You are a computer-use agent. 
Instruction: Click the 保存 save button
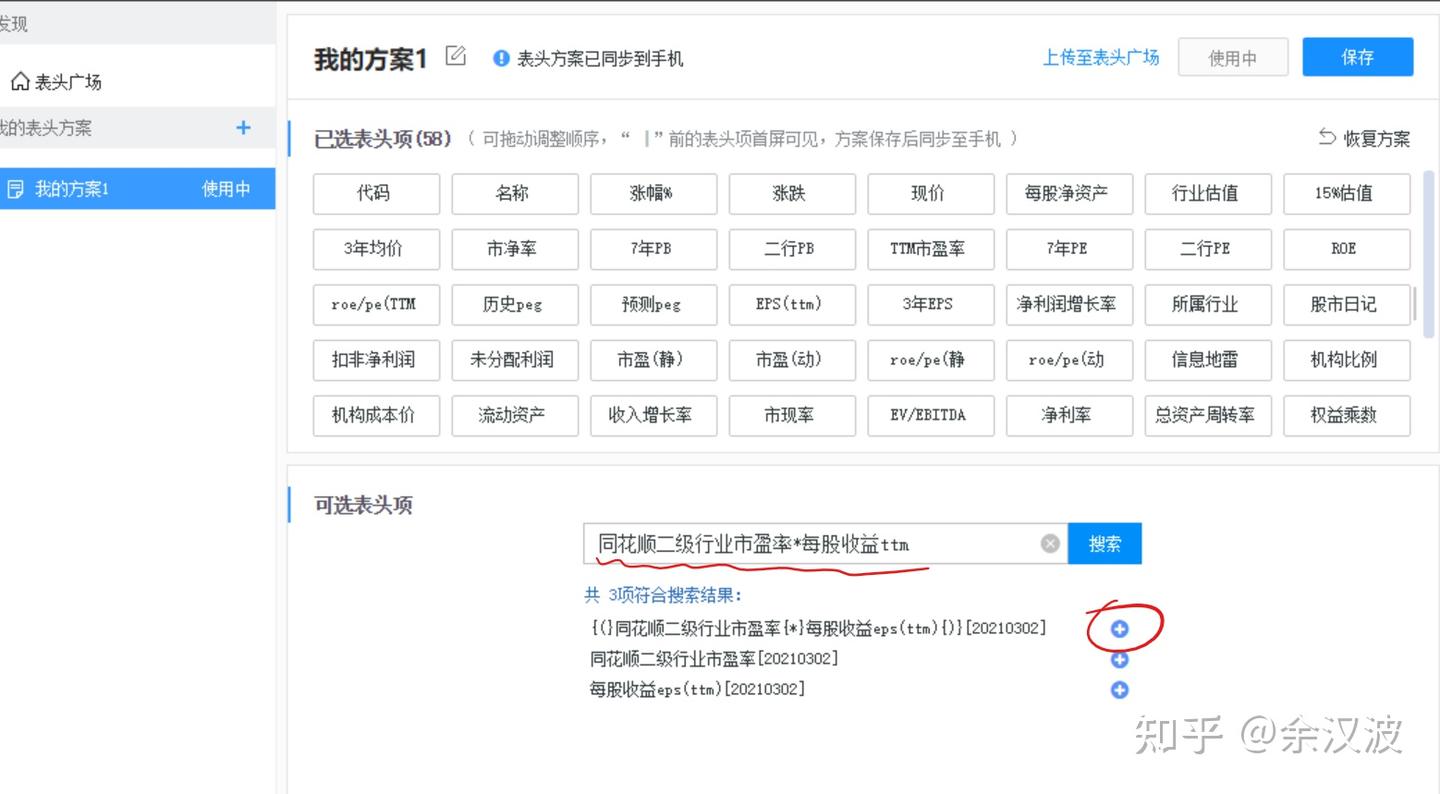tap(1357, 57)
